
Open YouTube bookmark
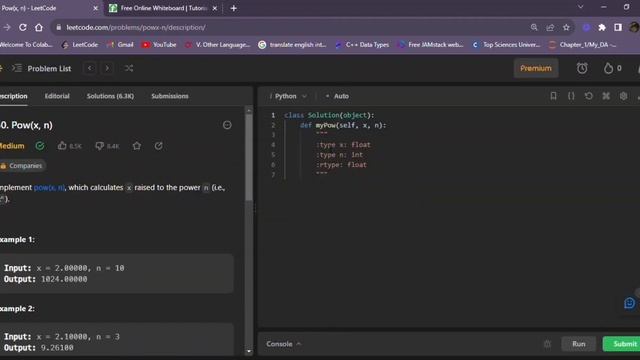coord(159,44)
